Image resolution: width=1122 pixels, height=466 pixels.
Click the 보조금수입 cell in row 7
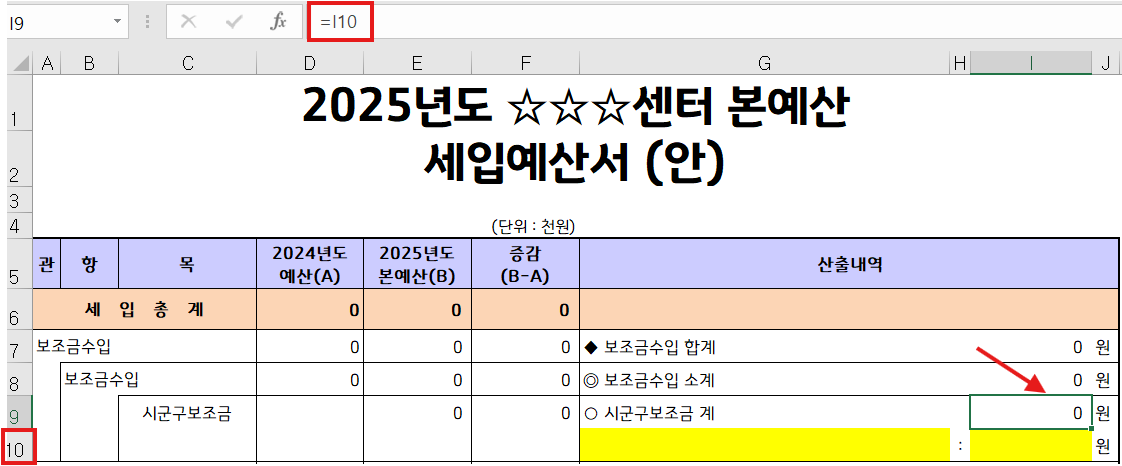click(145, 347)
